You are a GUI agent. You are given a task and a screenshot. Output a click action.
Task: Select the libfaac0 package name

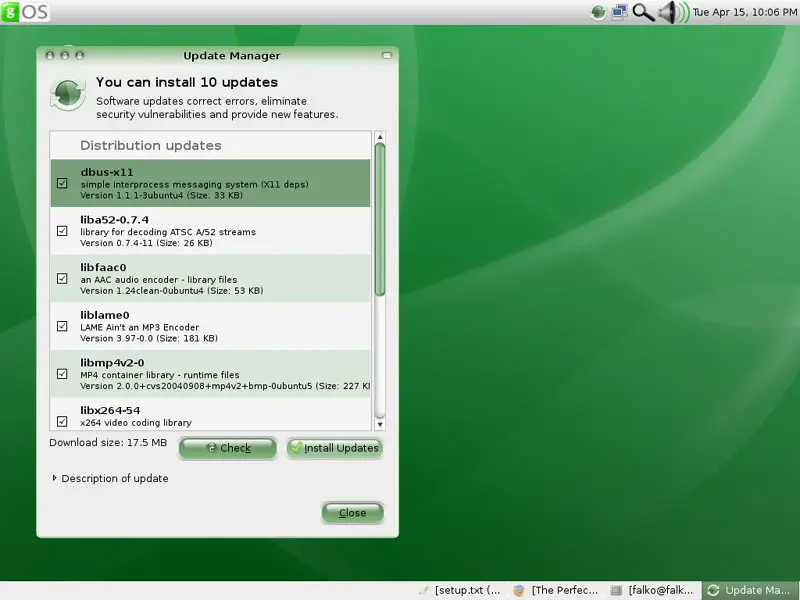pos(103,267)
